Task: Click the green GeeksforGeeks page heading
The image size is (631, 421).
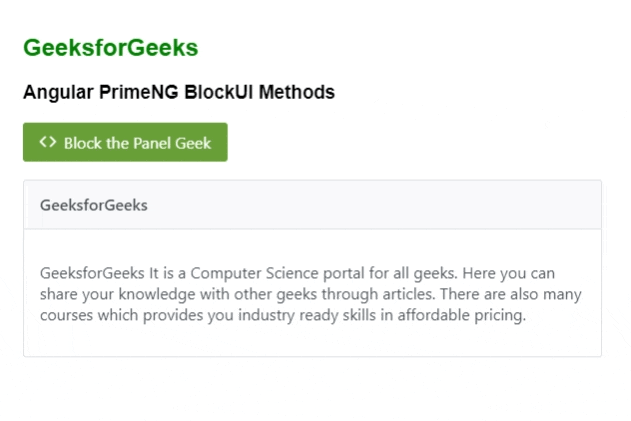Action: tap(110, 48)
